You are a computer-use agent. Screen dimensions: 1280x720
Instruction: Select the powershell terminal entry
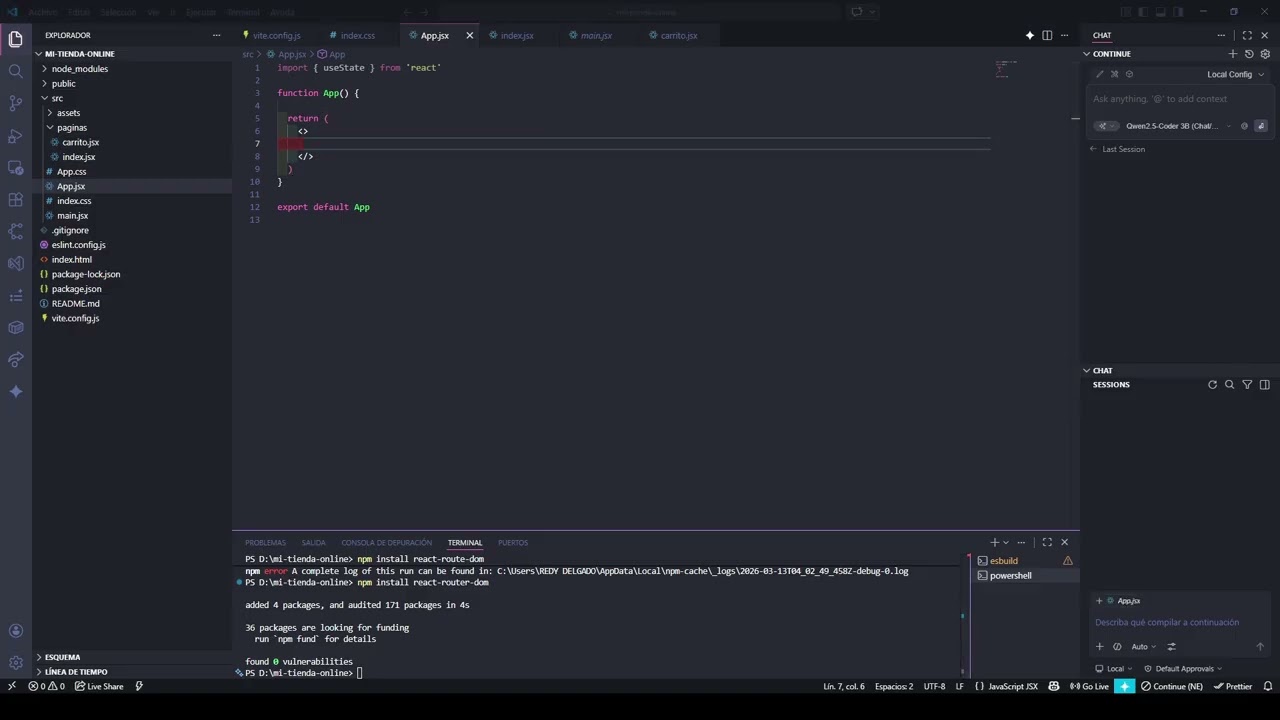1010,576
